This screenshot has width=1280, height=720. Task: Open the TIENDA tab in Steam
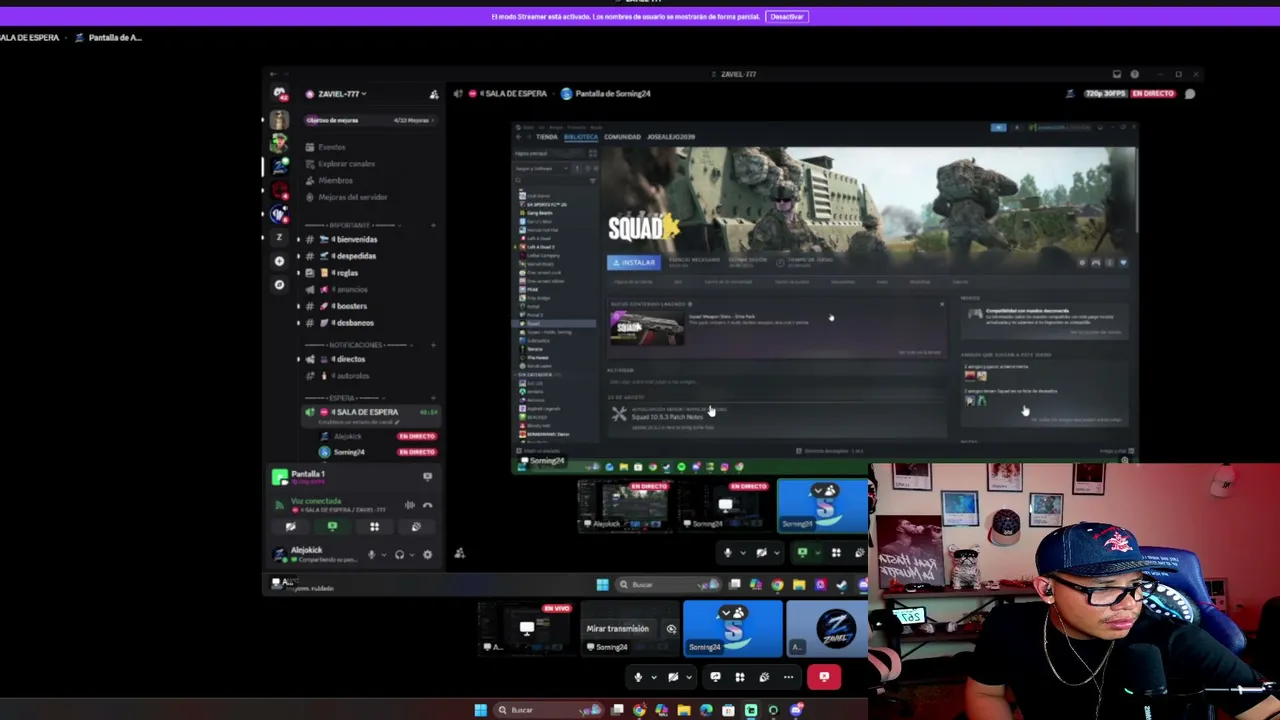click(x=546, y=137)
